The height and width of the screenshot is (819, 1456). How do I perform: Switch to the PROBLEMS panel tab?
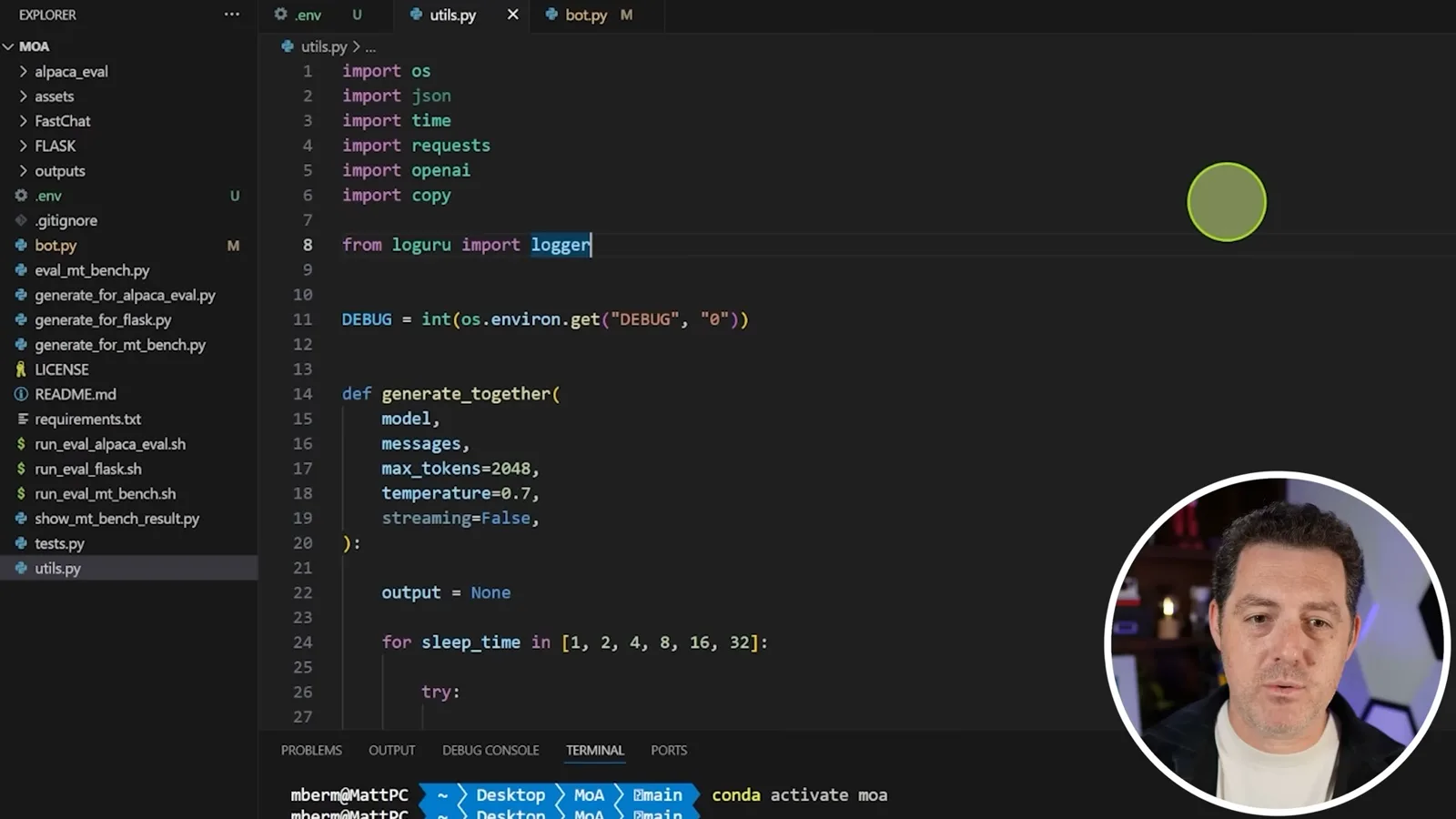pos(311,750)
